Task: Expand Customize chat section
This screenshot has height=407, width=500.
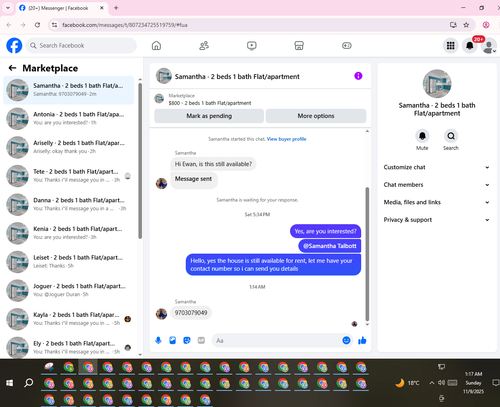Action: pyautogui.click(x=437, y=167)
